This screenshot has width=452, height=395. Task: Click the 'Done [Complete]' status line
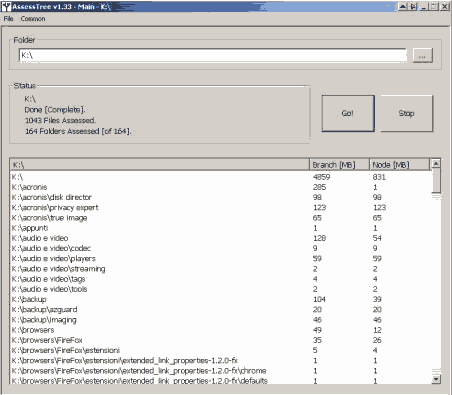[55, 110]
